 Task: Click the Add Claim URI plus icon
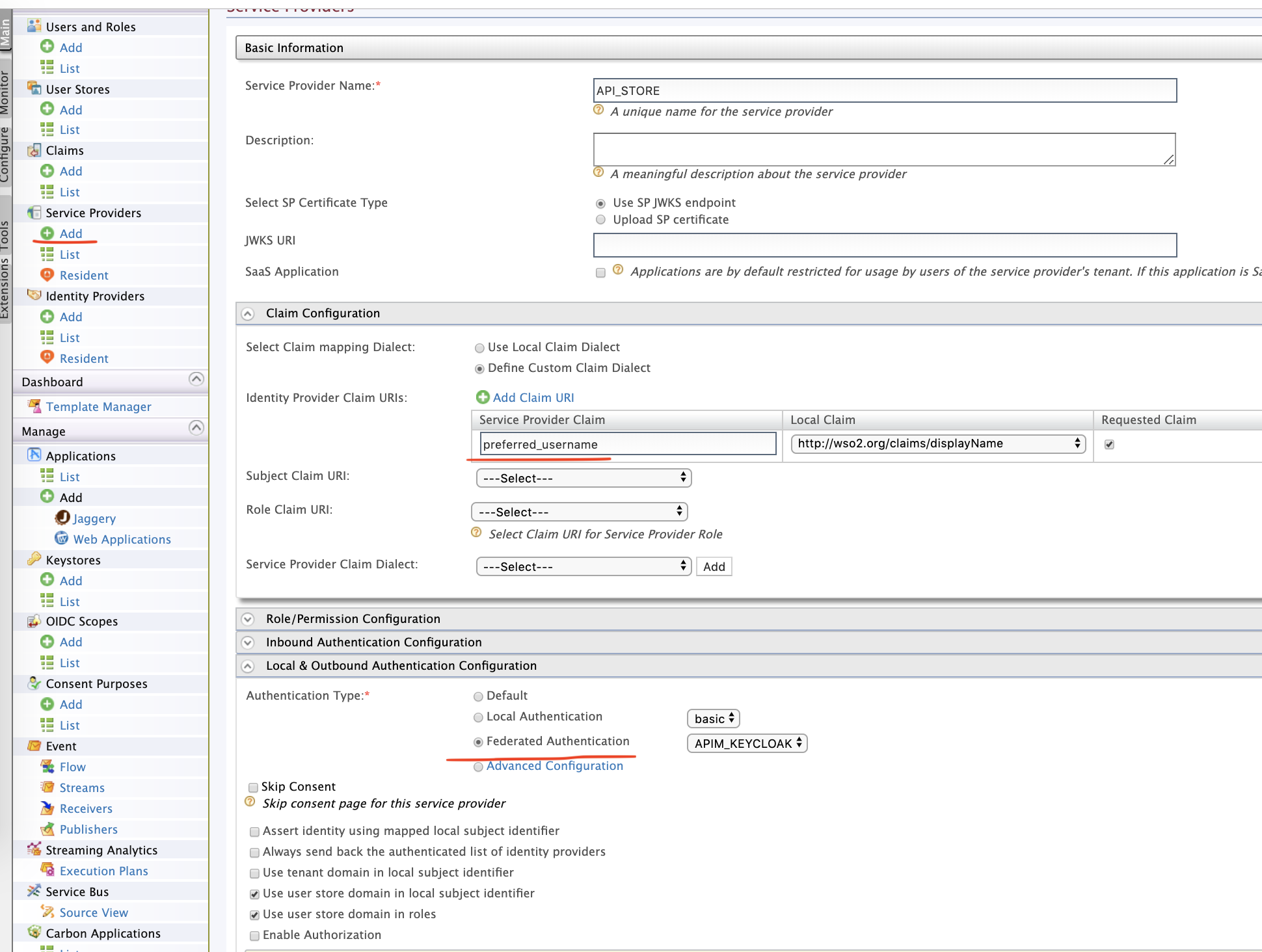(x=483, y=397)
